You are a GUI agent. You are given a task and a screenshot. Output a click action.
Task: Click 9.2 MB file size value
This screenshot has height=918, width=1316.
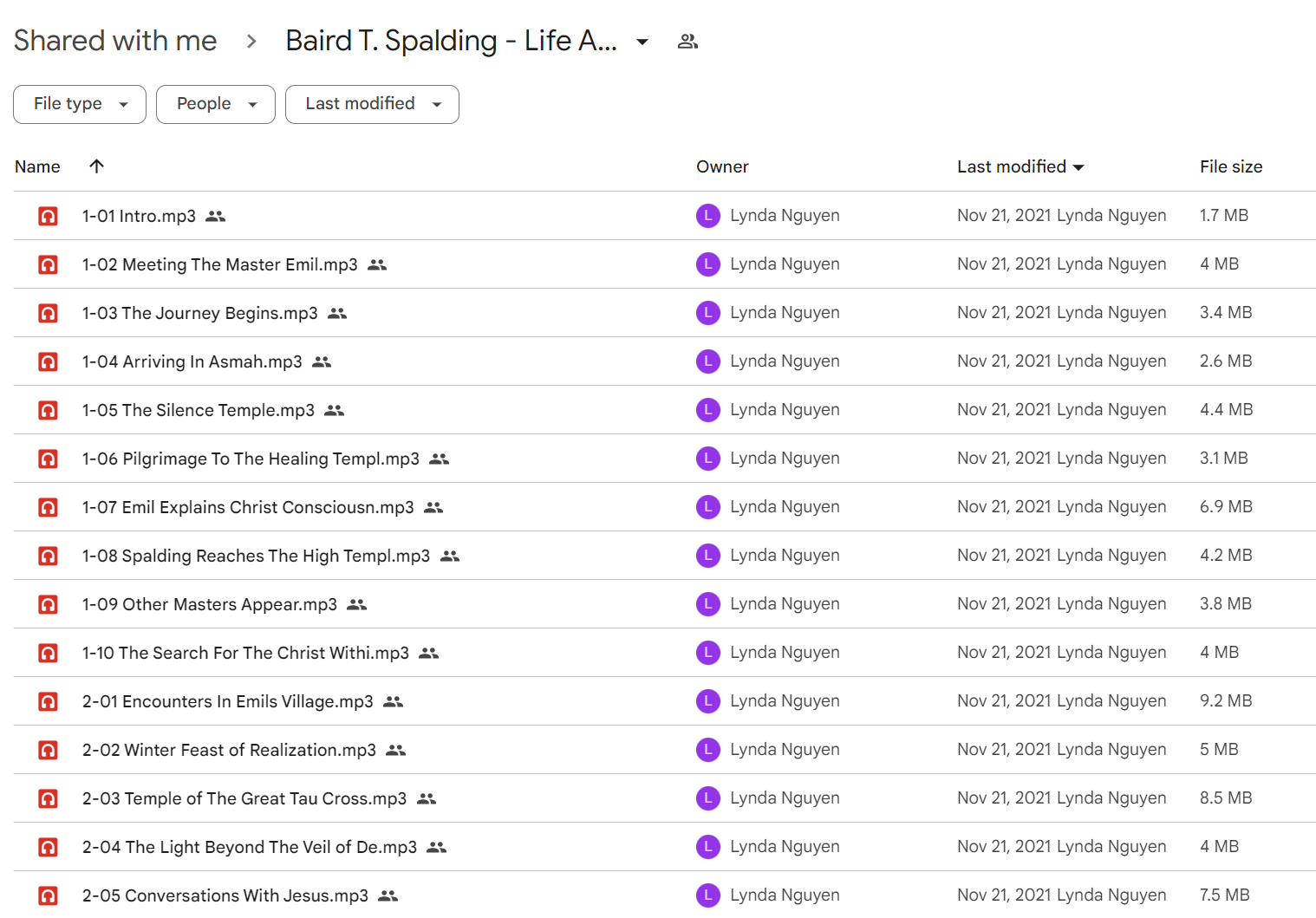coord(1226,700)
